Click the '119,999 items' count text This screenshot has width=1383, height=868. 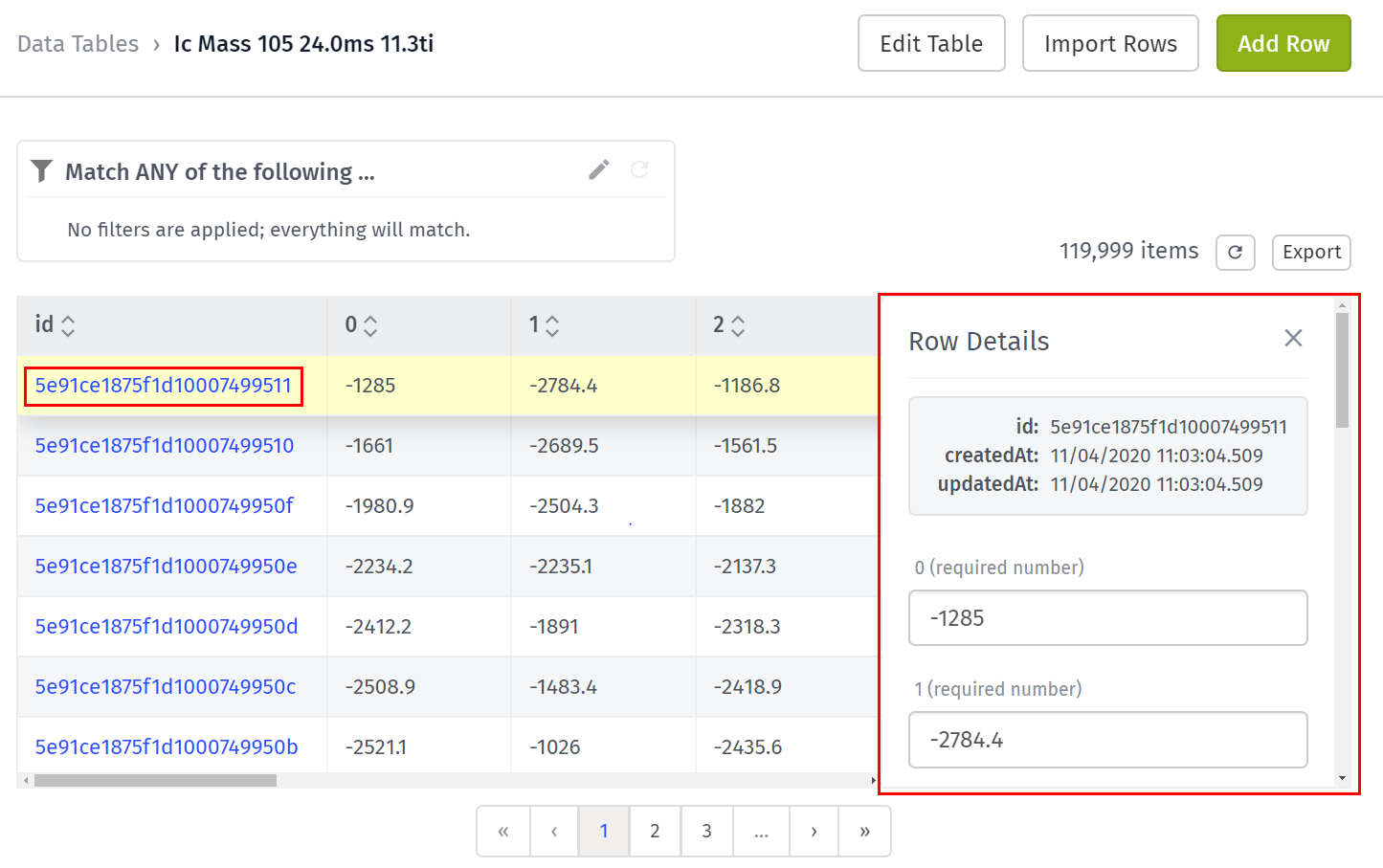tap(1128, 251)
